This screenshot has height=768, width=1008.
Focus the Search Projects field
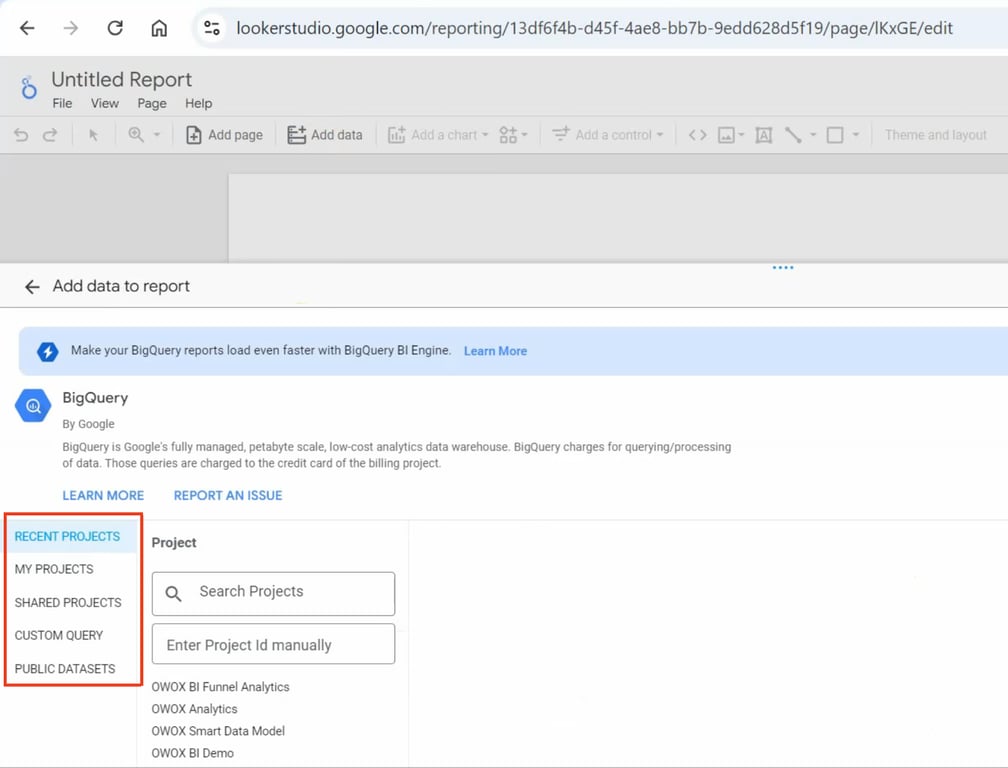(x=273, y=593)
